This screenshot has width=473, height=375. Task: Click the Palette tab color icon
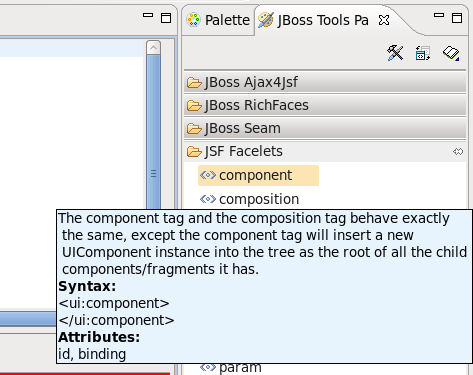click(x=193, y=20)
